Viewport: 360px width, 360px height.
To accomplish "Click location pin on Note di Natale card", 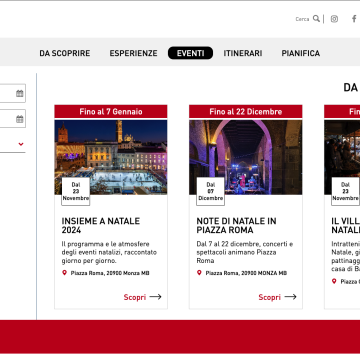I will (x=199, y=273).
